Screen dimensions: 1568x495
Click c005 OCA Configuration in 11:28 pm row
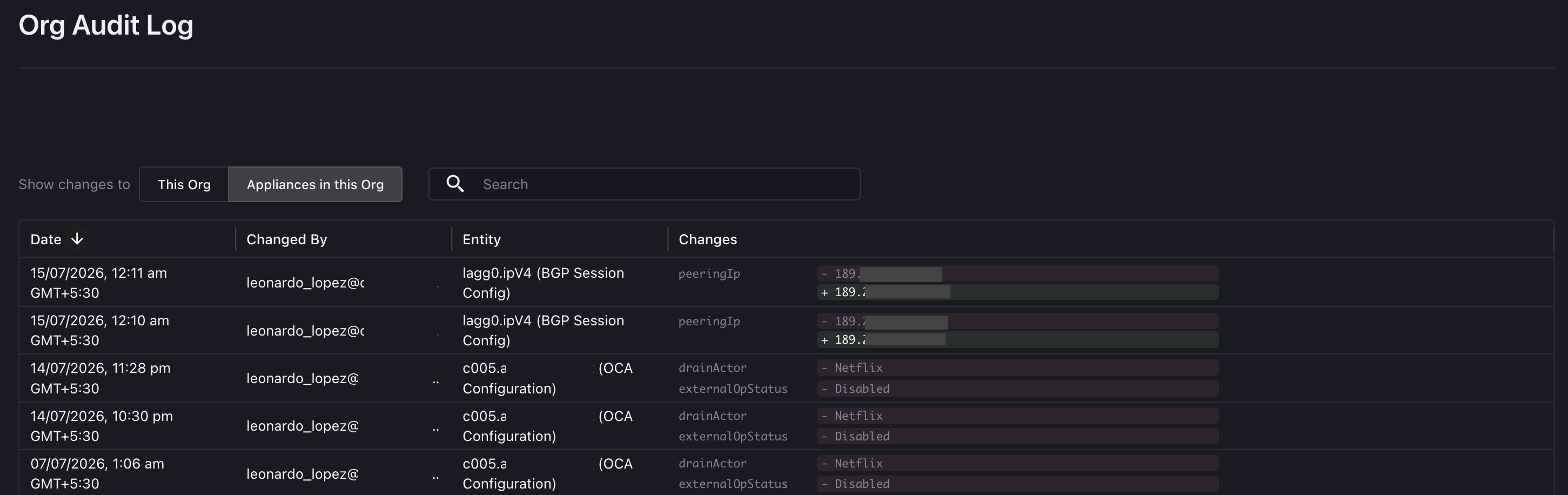point(548,378)
